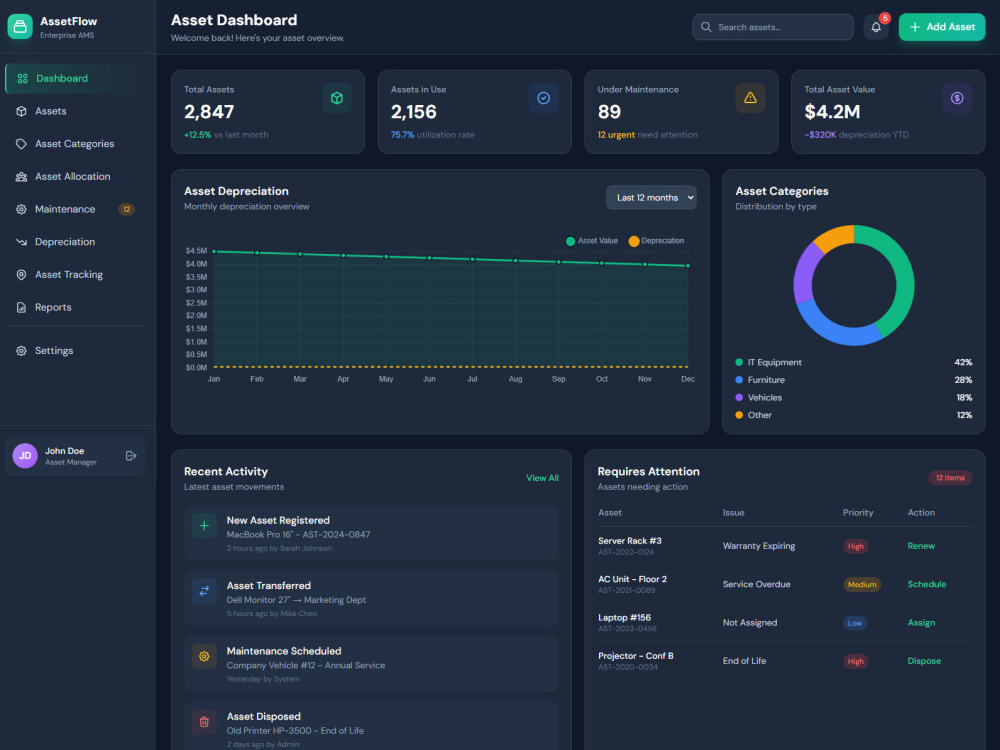Click the JD user avatar

pos(25,455)
